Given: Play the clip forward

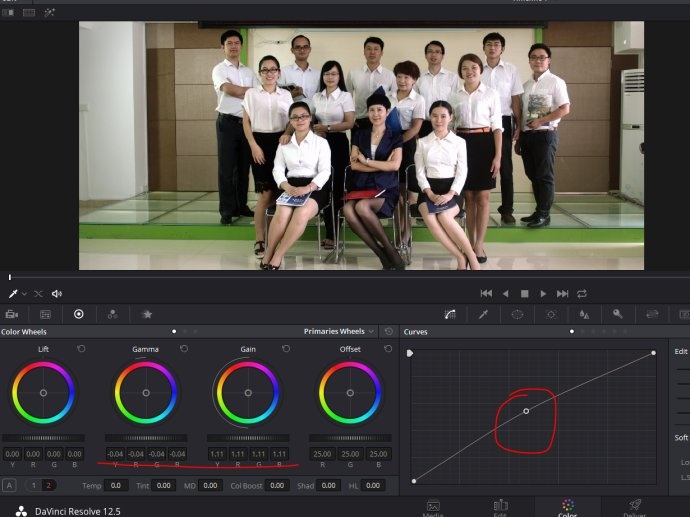Looking at the screenshot, I should click(543, 293).
